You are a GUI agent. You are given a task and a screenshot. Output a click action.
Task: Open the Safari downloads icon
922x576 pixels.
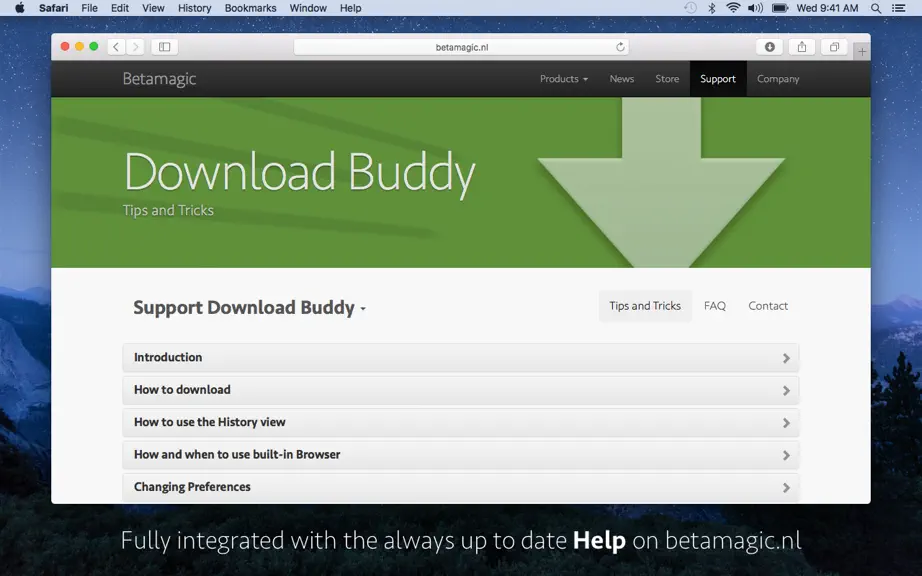click(769, 47)
